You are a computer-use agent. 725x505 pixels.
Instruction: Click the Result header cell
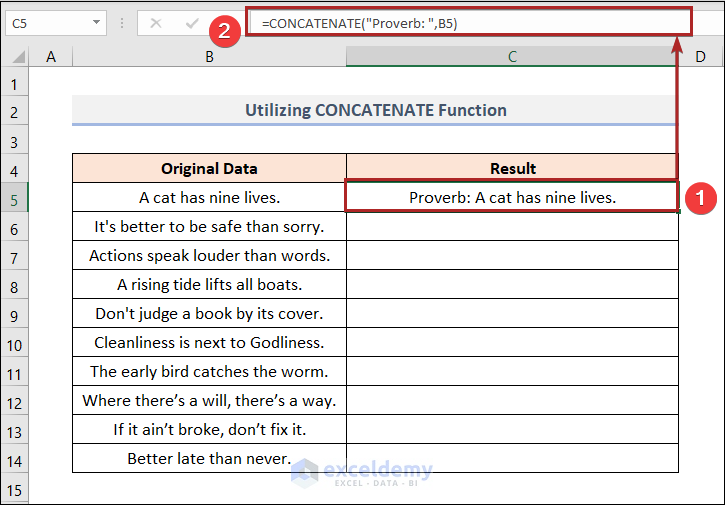coord(512,168)
